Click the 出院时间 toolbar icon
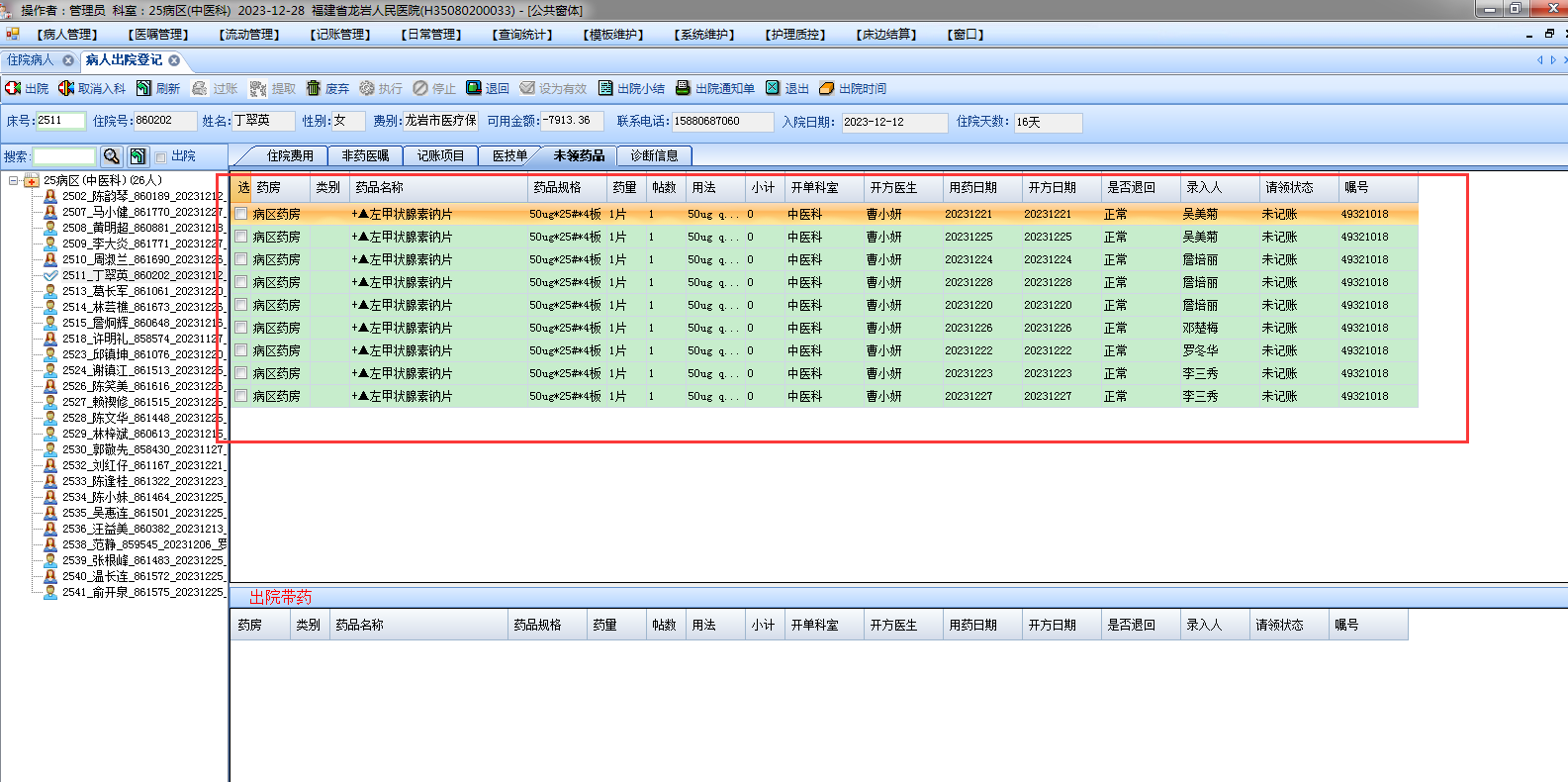The image size is (1568, 782). click(x=826, y=88)
